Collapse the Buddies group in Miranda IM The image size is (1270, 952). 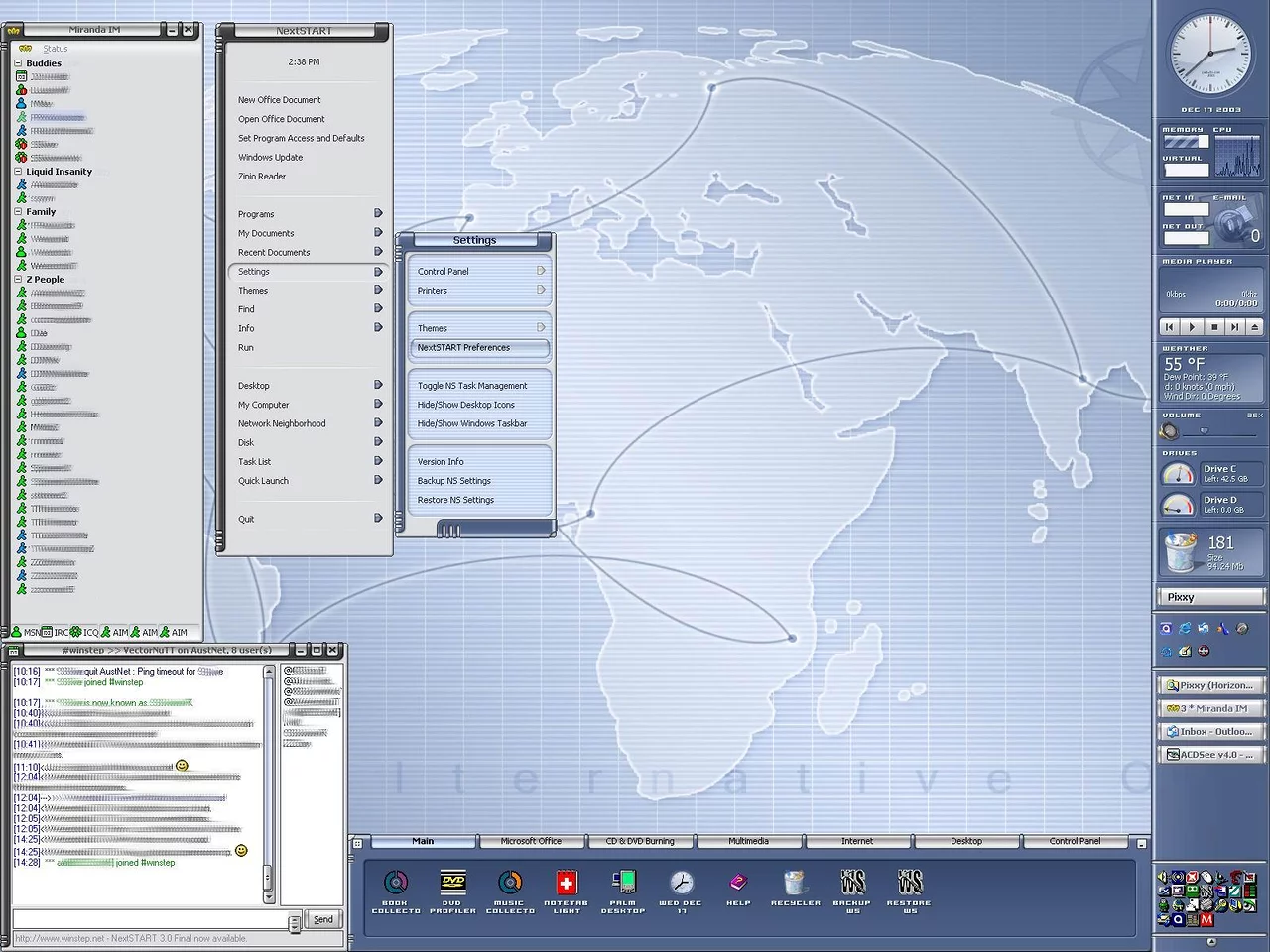[18, 63]
